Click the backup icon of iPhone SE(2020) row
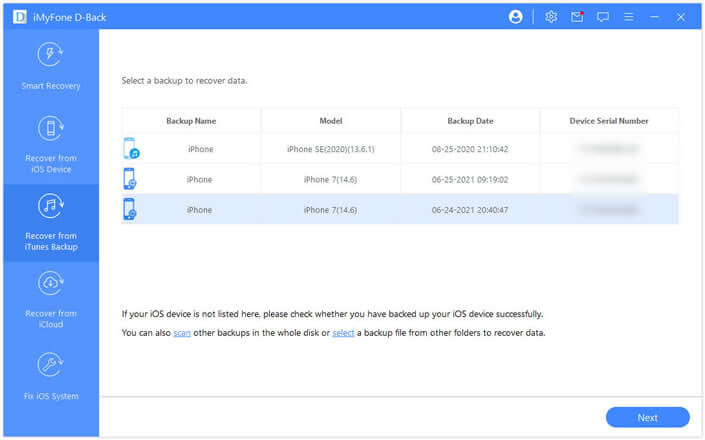 pos(131,148)
